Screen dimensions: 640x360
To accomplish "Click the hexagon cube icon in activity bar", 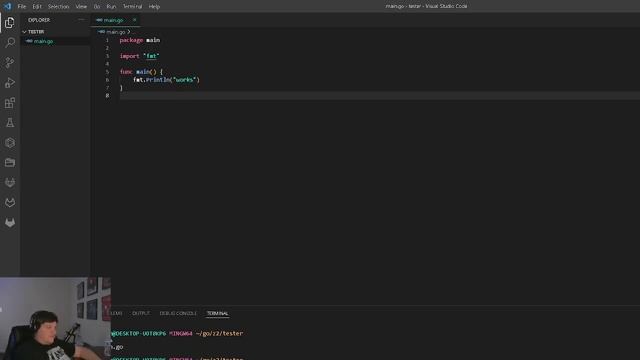I will coord(10,142).
